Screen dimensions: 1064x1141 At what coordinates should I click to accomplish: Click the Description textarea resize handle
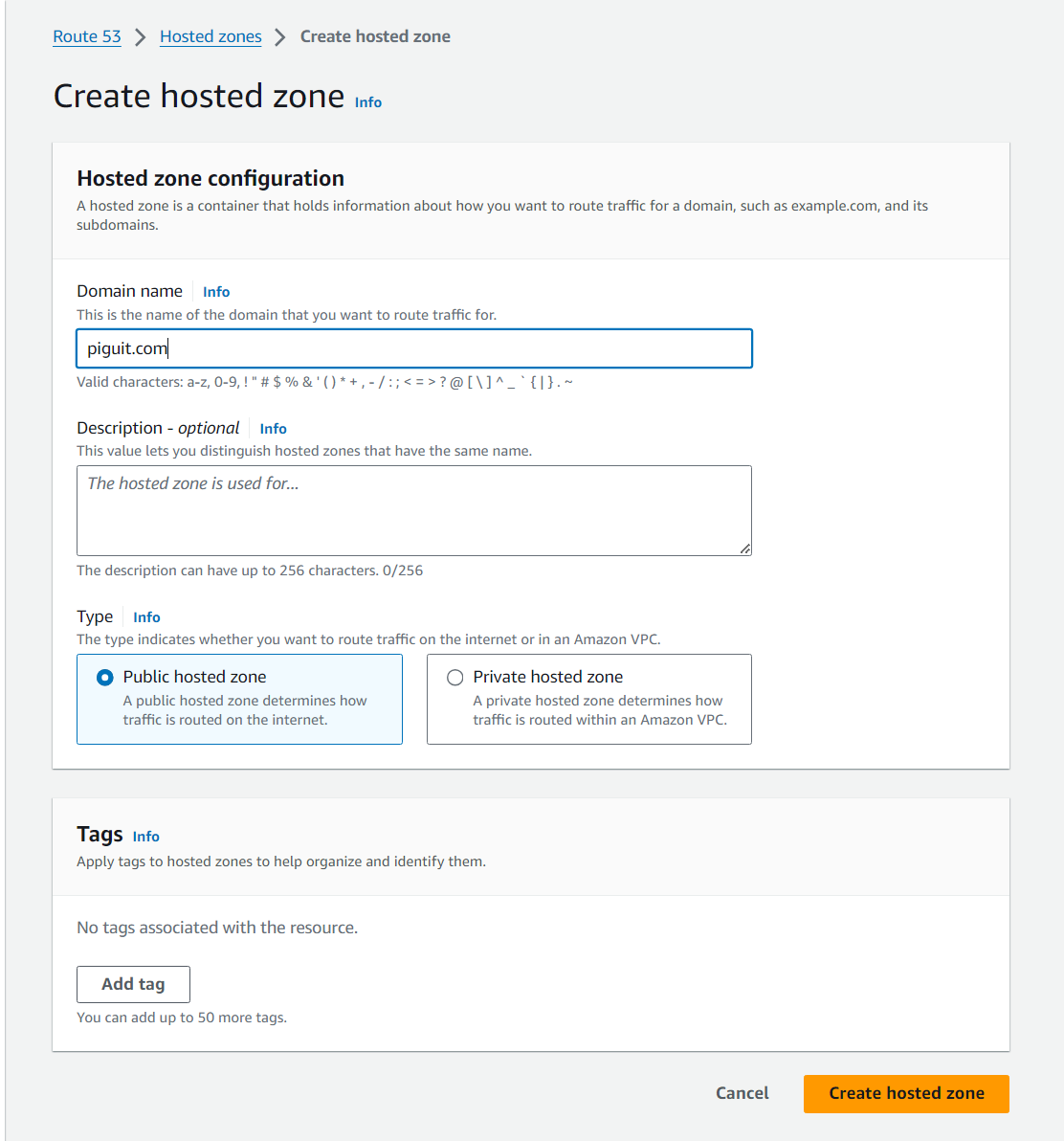click(x=745, y=549)
